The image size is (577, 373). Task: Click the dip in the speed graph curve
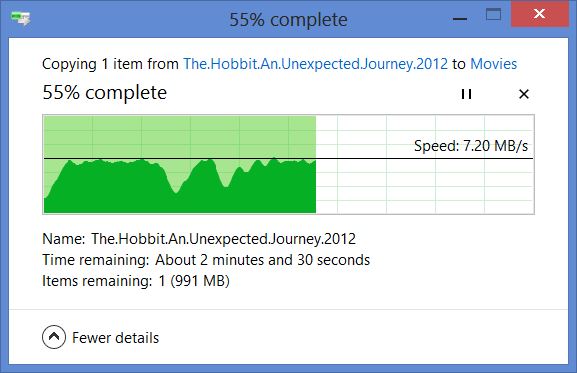176,190
